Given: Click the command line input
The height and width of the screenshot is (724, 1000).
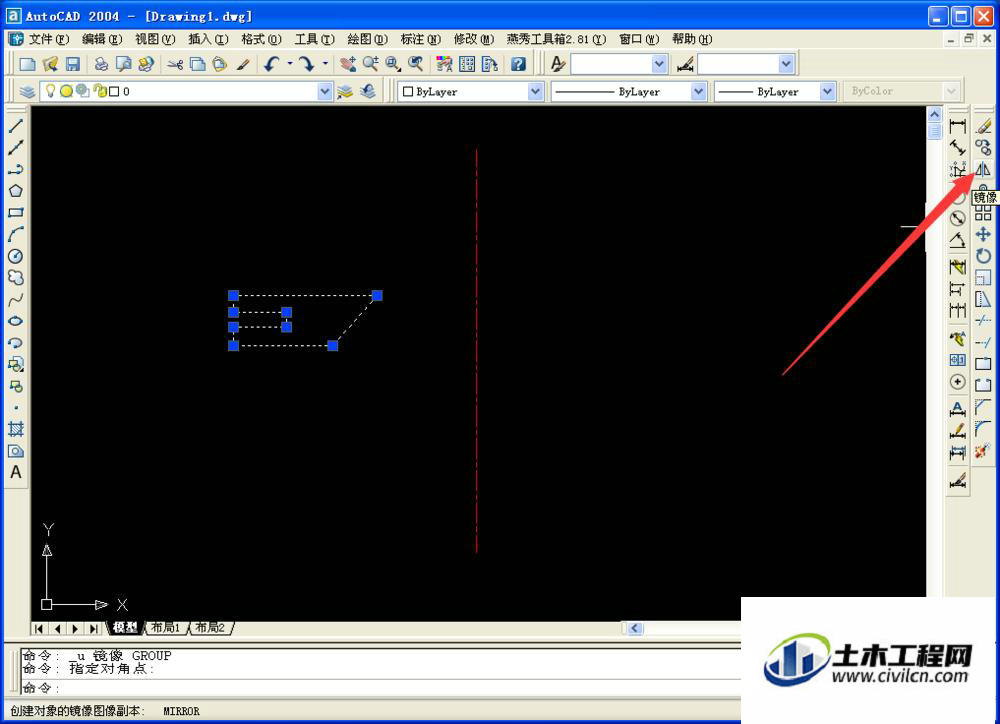Looking at the screenshot, I should tap(381, 688).
